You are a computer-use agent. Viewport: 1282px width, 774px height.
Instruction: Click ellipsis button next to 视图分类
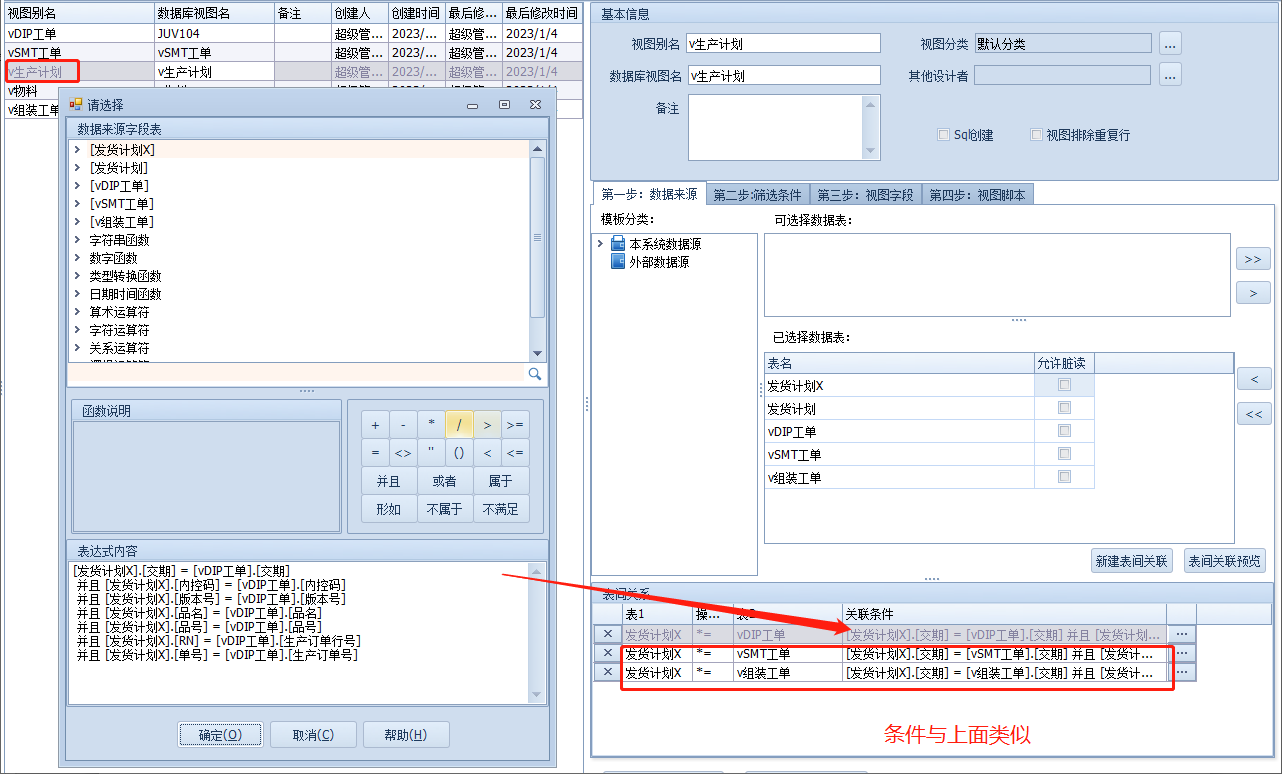pos(1170,44)
